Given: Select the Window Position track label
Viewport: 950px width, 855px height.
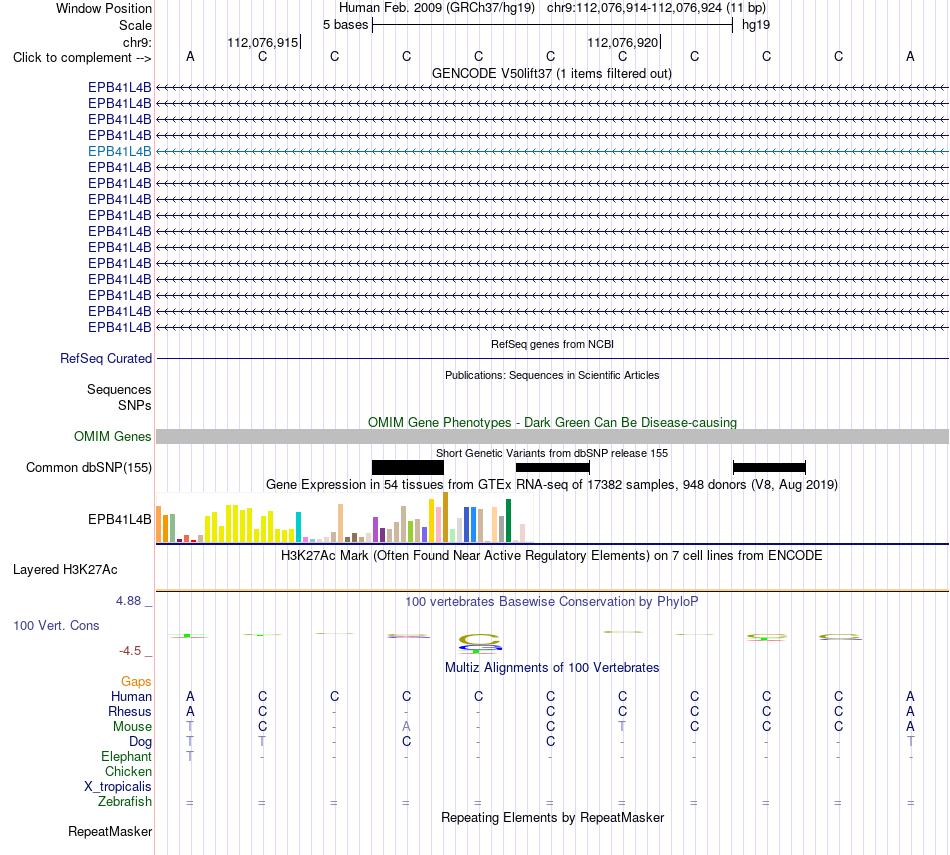Looking at the screenshot, I should (x=104, y=8).
